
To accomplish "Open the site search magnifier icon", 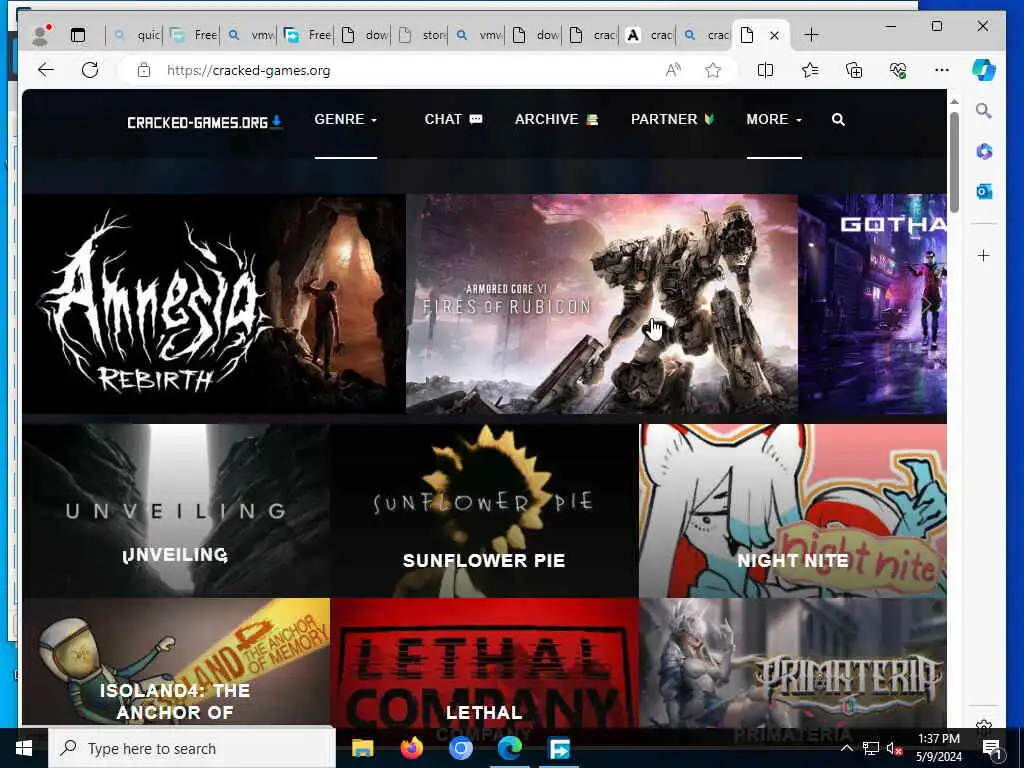I will 839,120.
